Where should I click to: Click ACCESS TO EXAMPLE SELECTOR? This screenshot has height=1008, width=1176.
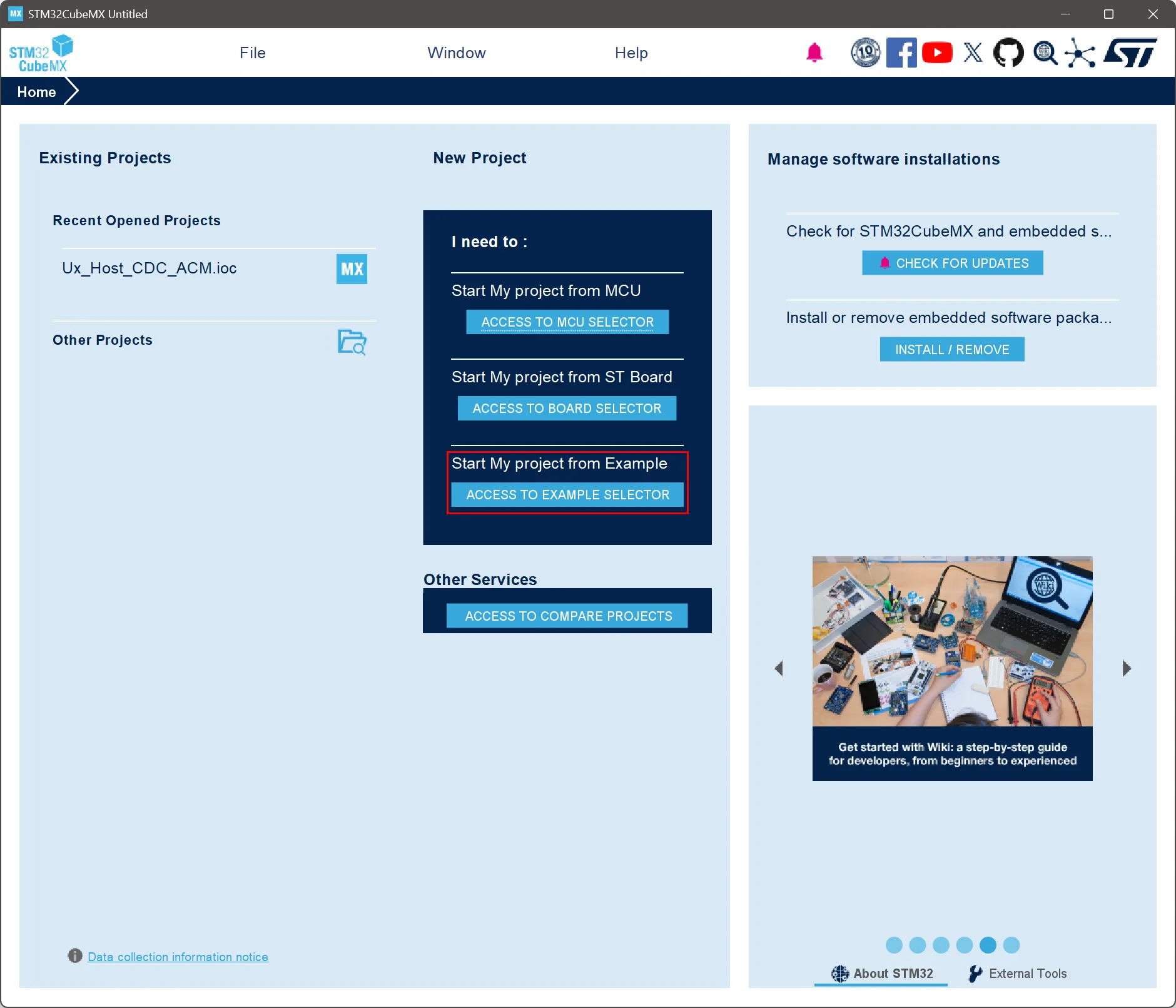[567, 494]
